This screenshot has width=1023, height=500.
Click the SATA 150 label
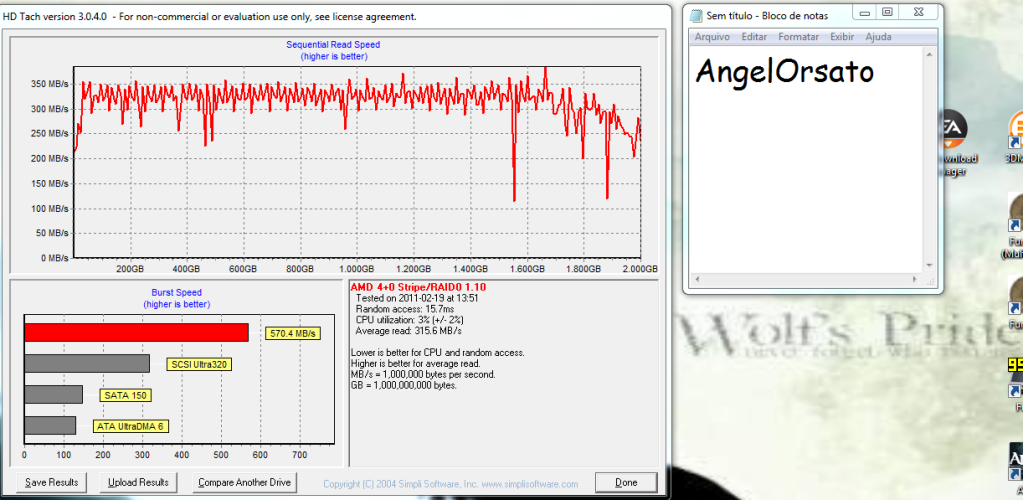pyautogui.click(x=125, y=396)
